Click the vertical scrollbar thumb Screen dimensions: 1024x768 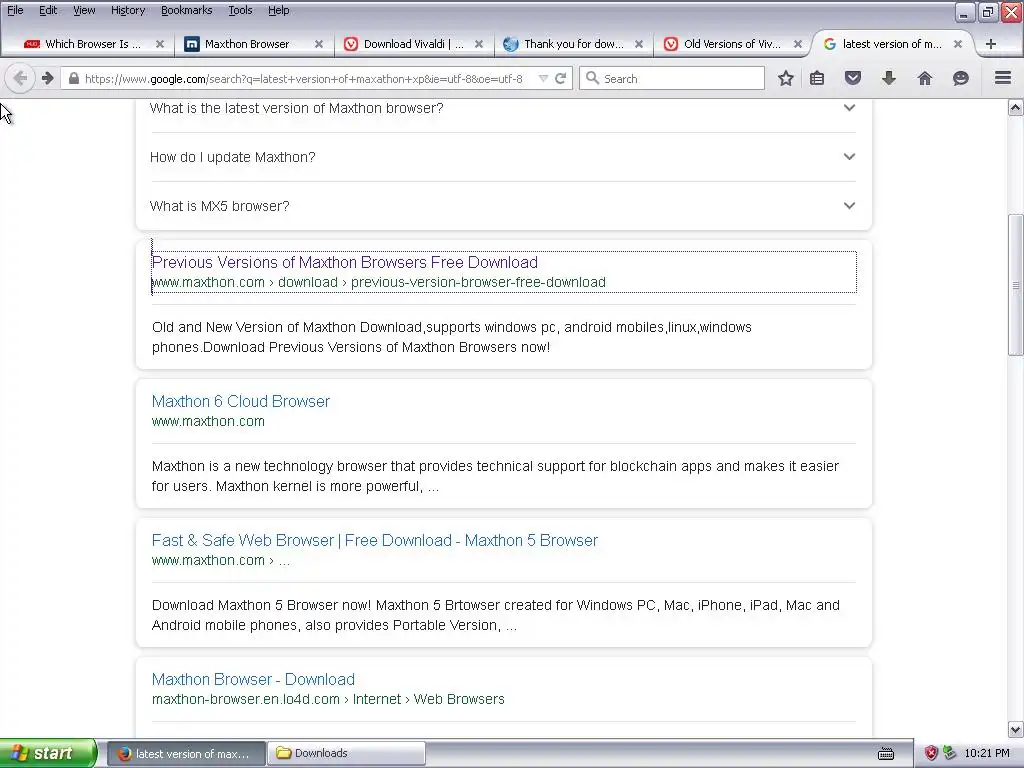point(1016,285)
